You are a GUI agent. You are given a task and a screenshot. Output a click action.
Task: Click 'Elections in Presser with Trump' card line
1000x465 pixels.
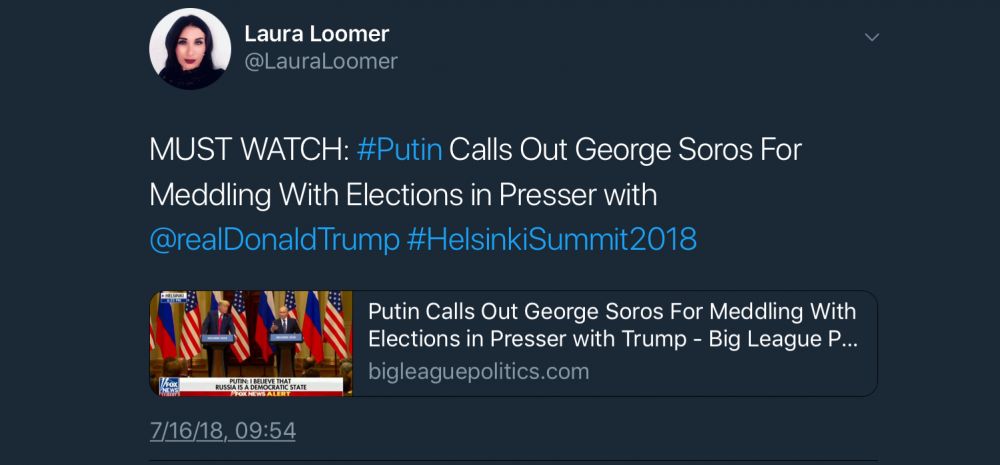(536, 338)
